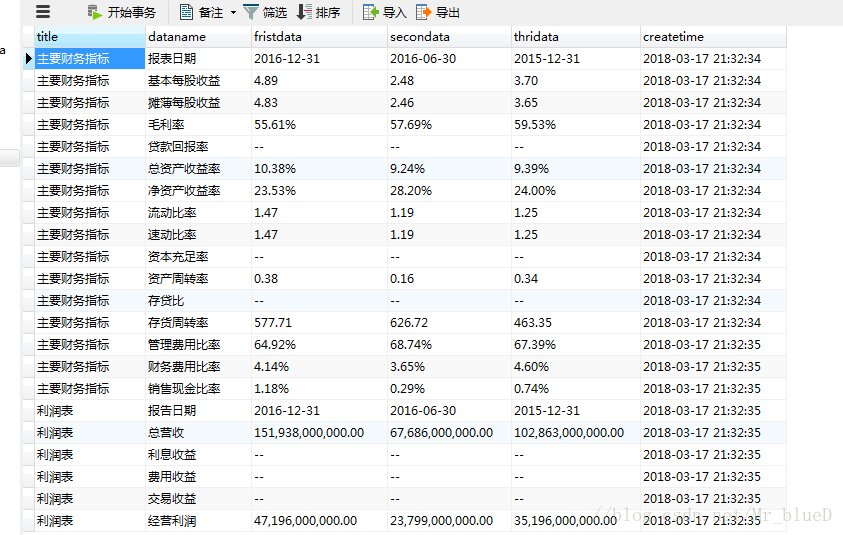Screen dimensions: 843x535
Task: Click the 577.71 cell
Action: pos(319,323)
